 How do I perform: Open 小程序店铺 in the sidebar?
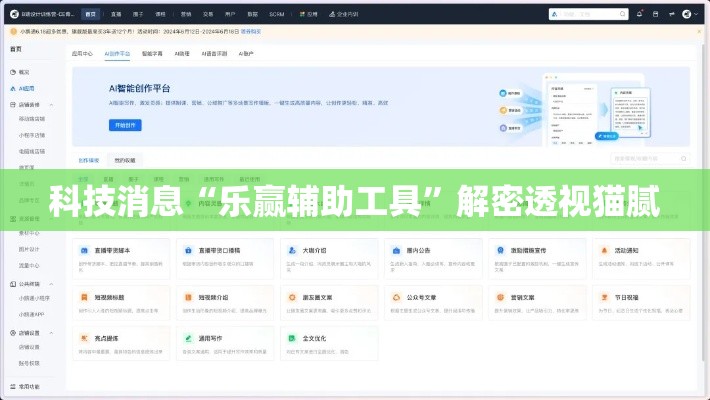pyautogui.click(x=32, y=135)
